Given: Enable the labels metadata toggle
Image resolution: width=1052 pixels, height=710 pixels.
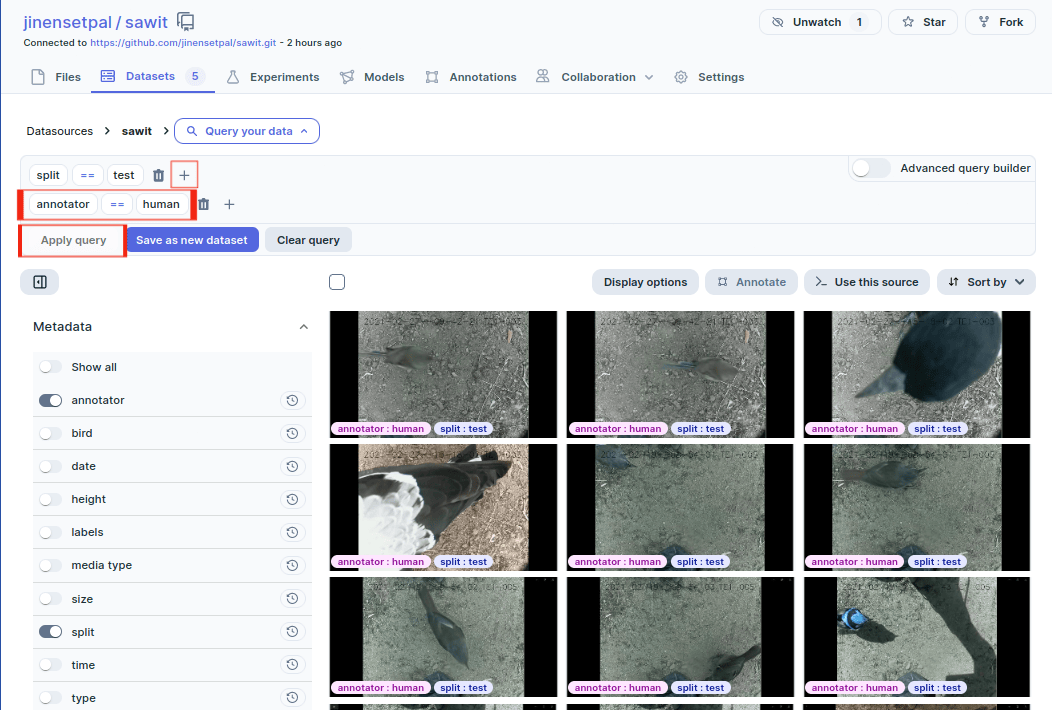Looking at the screenshot, I should click(x=50, y=532).
